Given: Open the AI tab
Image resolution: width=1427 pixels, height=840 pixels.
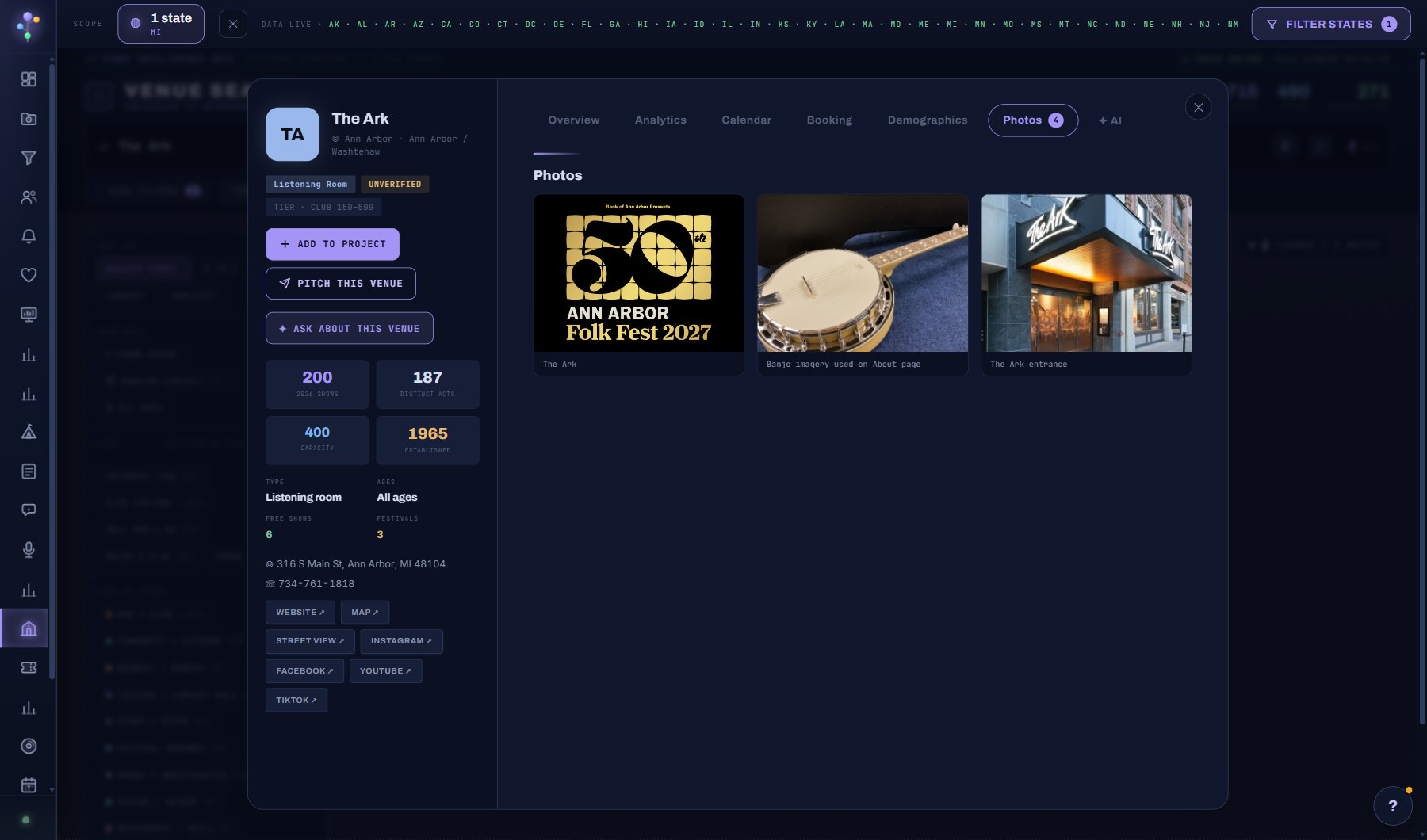Looking at the screenshot, I should click(x=1110, y=121).
